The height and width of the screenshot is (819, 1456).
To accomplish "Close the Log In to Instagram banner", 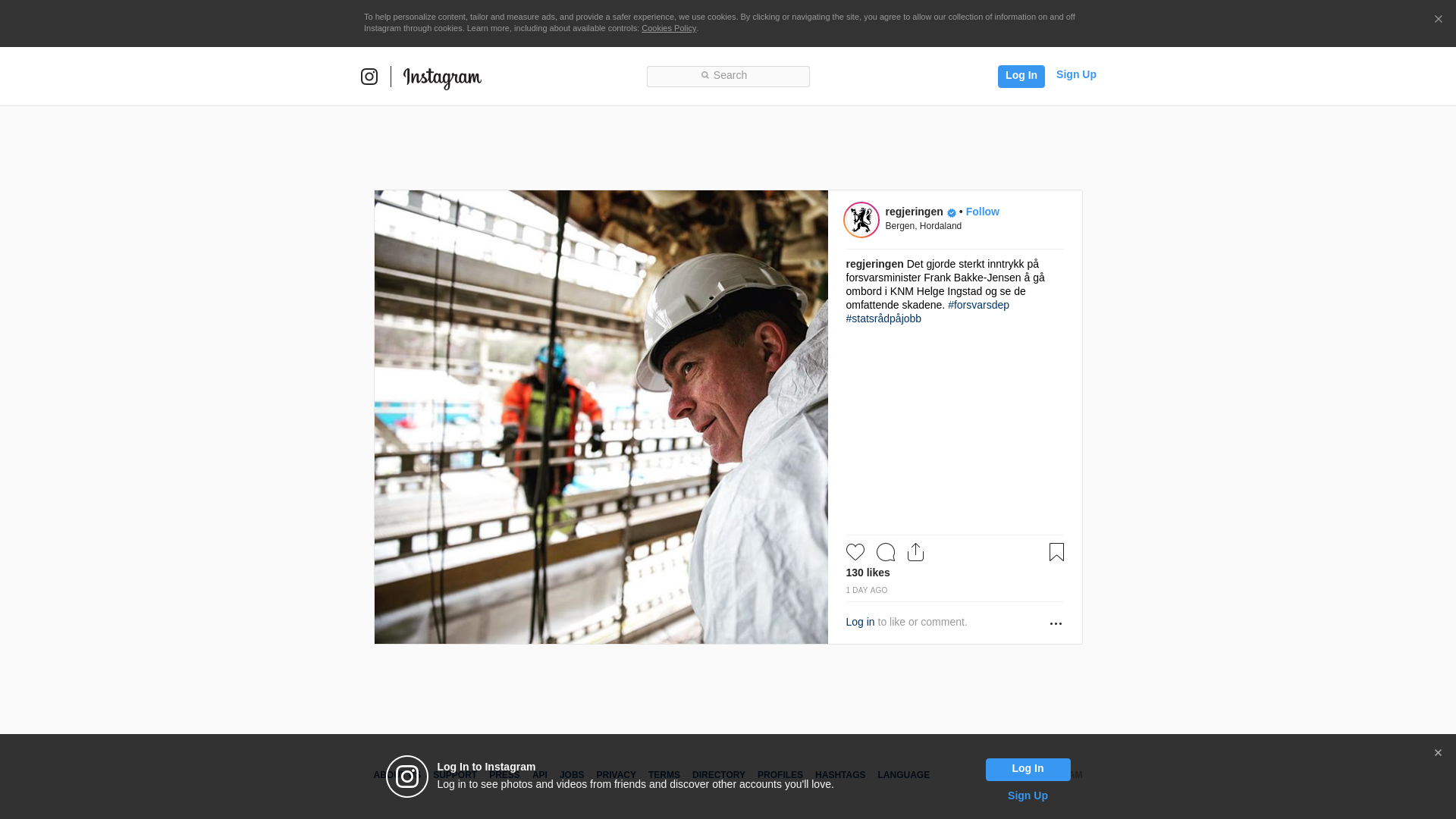I will (x=1438, y=753).
